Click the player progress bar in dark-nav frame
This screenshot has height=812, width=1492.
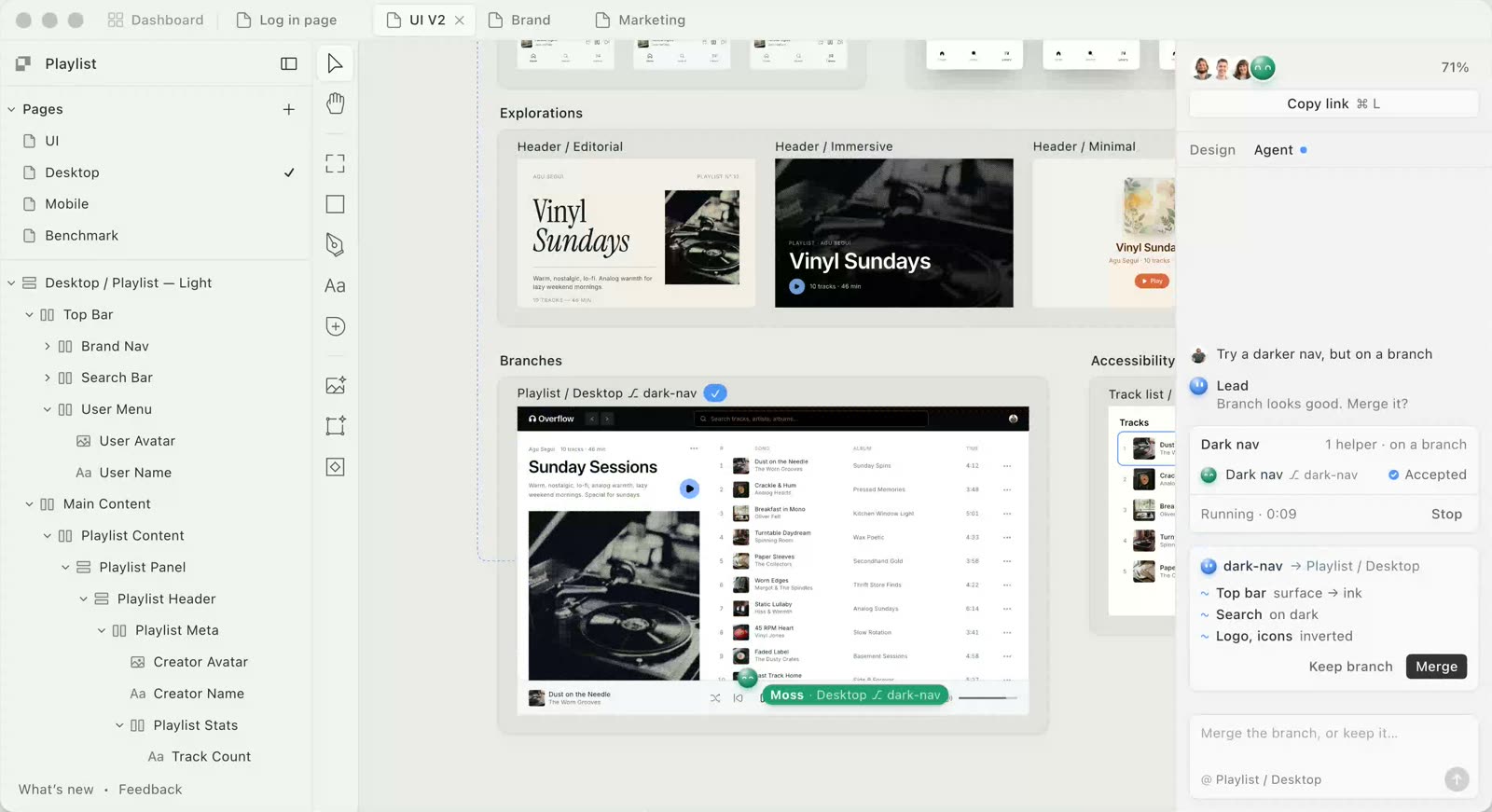[x=987, y=697]
